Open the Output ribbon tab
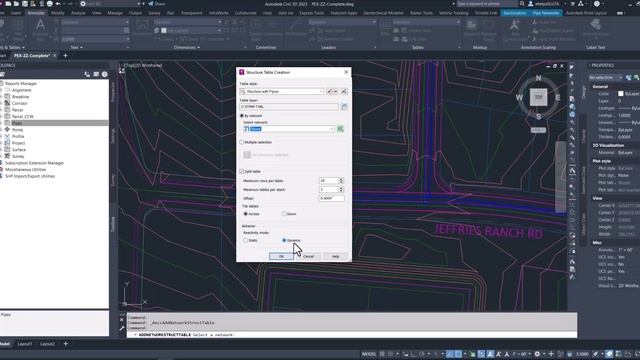This screenshot has height=360, width=640. [x=135, y=13]
